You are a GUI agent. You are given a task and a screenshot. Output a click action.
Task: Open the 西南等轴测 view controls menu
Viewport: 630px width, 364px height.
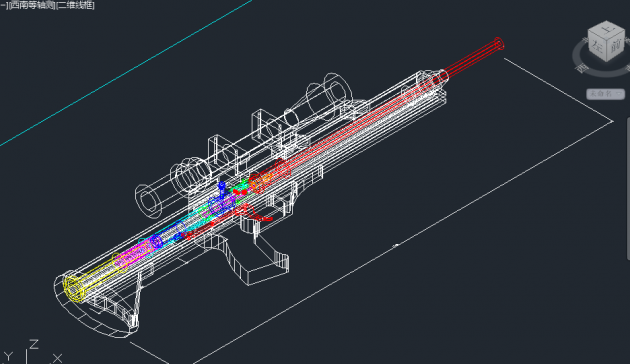pyautogui.click(x=33, y=5)
